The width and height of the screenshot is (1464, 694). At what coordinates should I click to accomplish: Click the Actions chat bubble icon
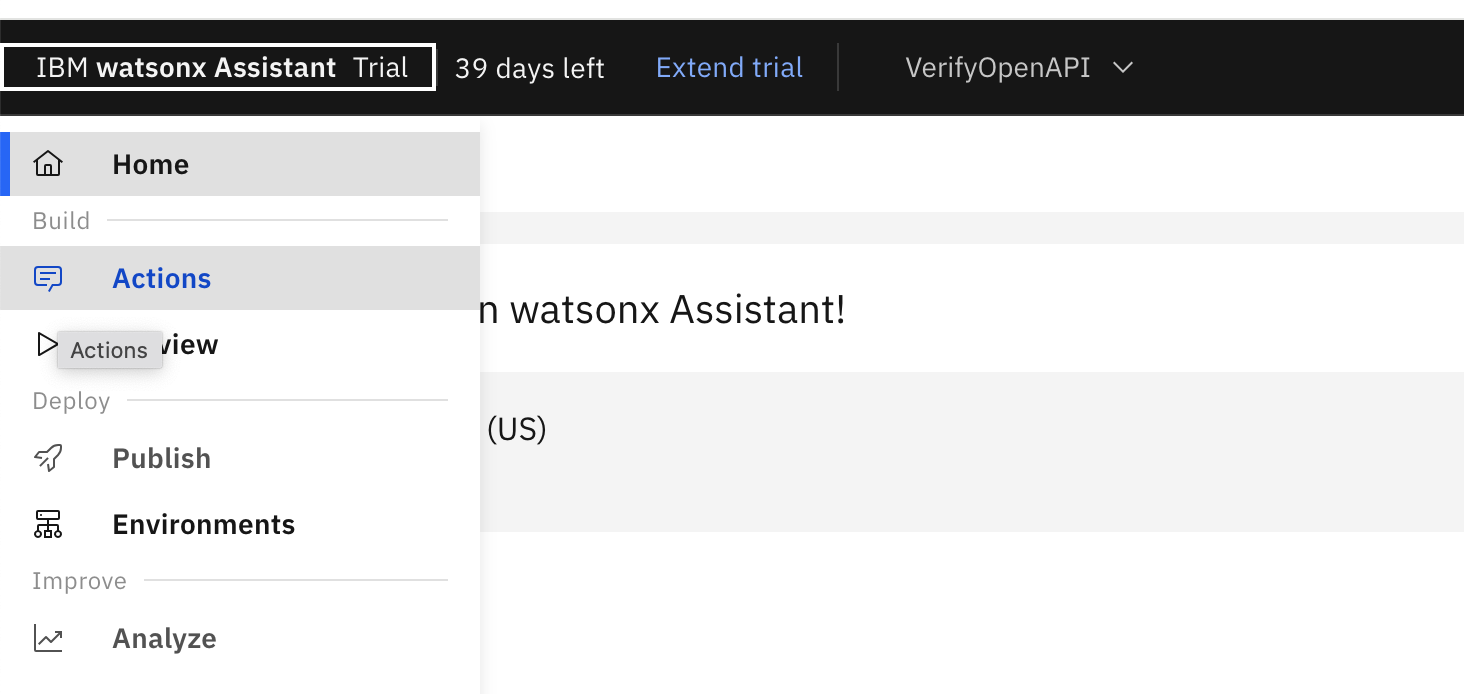tap(48, 278)
